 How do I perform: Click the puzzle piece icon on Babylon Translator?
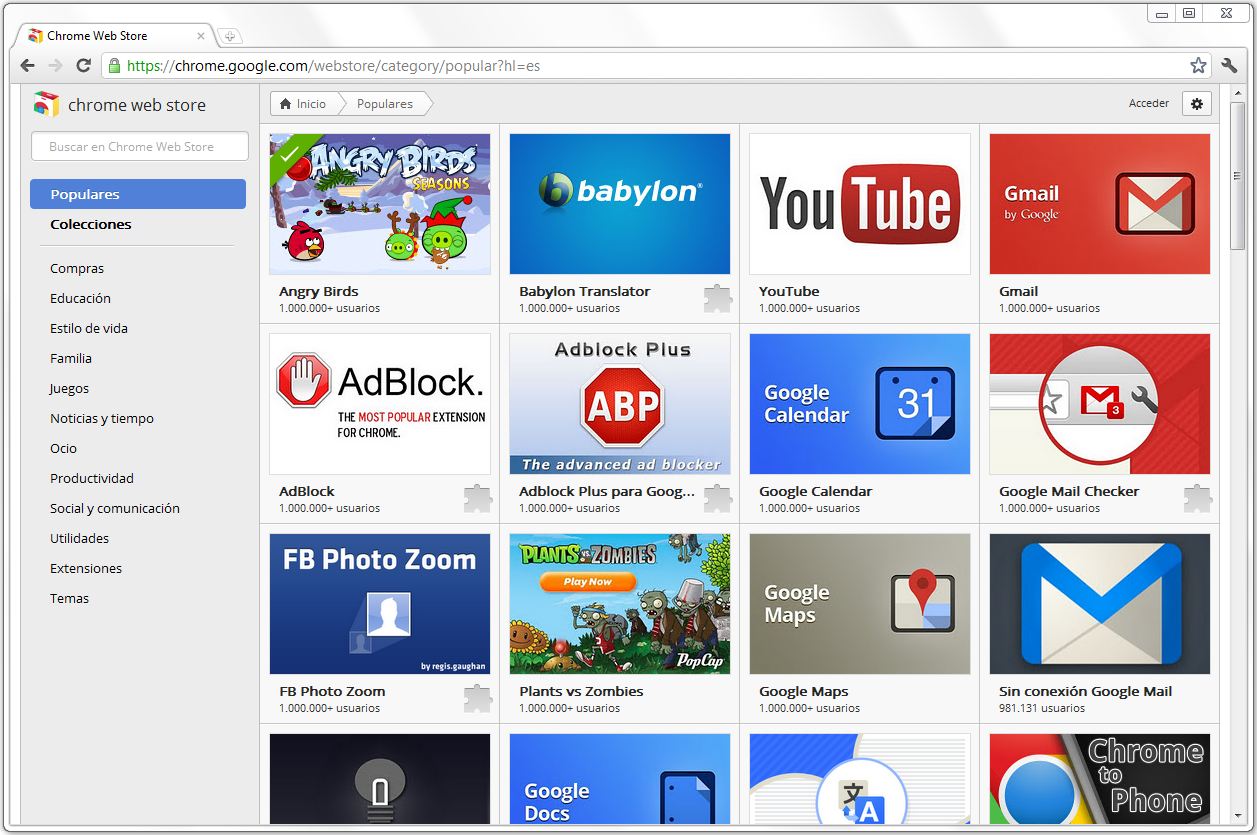tap(717, 298)
